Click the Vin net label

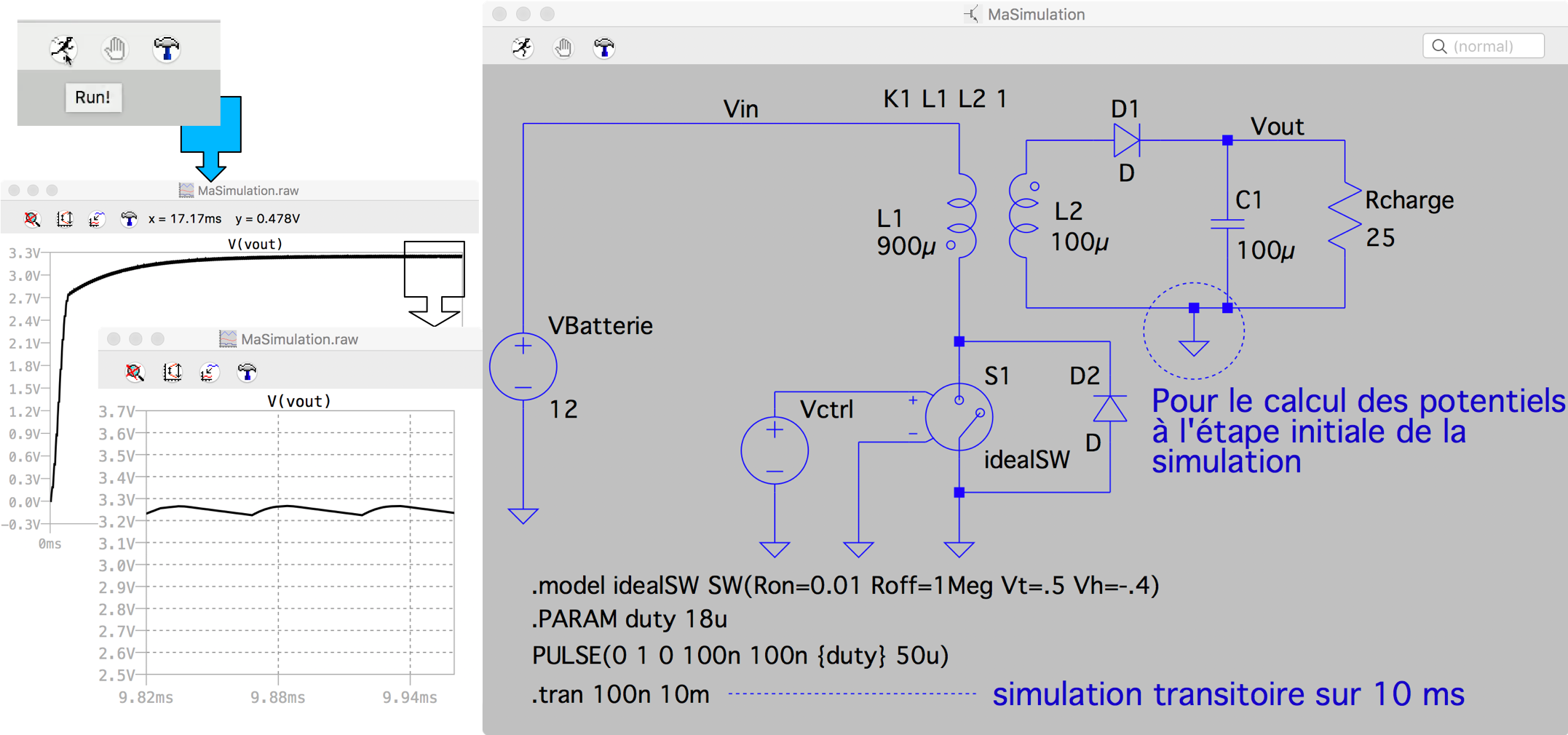point(741,109)
